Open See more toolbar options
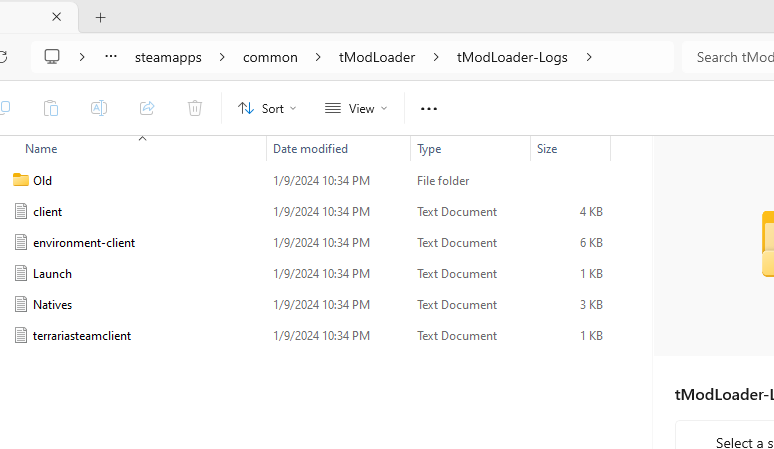 [x=428, y=109]
